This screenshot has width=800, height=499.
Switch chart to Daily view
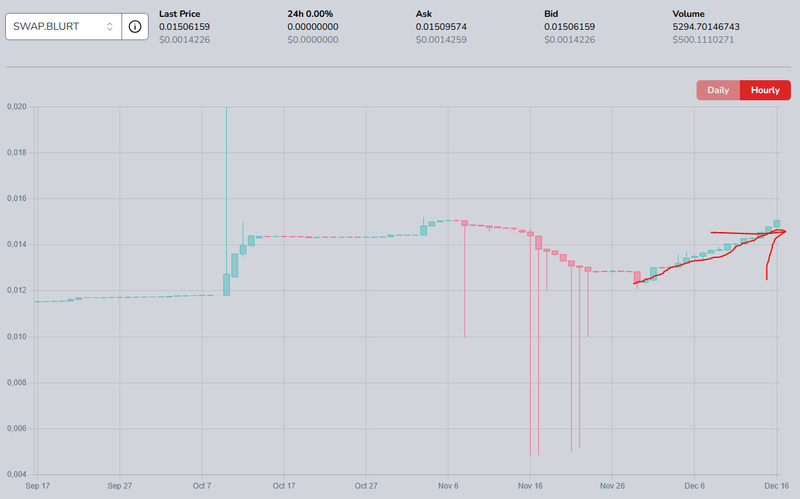(718, 90)
